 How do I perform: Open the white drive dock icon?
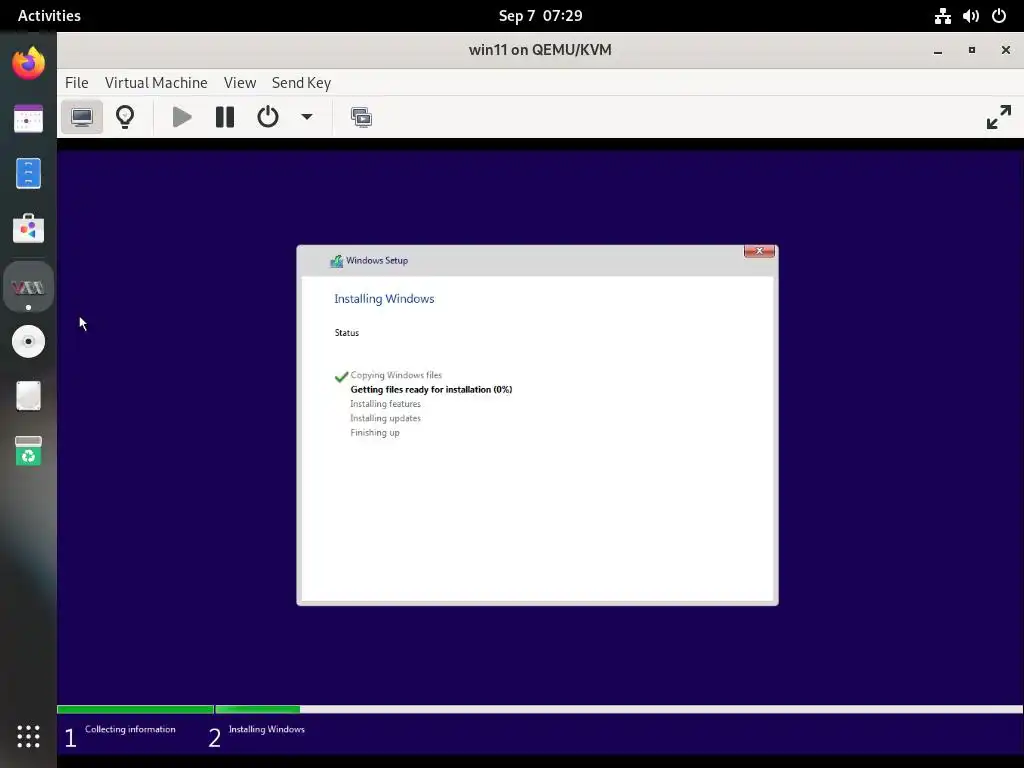[x=28, y=396]
